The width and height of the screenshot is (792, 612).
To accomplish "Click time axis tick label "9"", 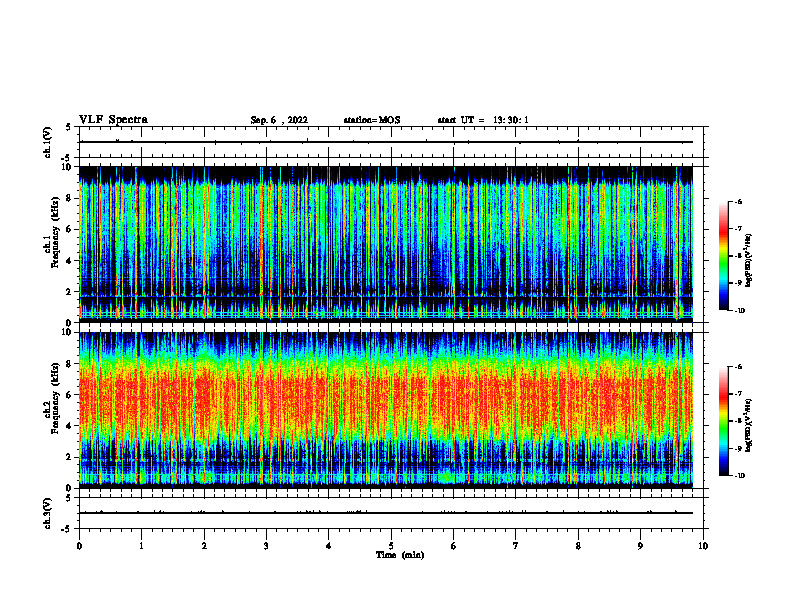I will (x=640, y=546).
